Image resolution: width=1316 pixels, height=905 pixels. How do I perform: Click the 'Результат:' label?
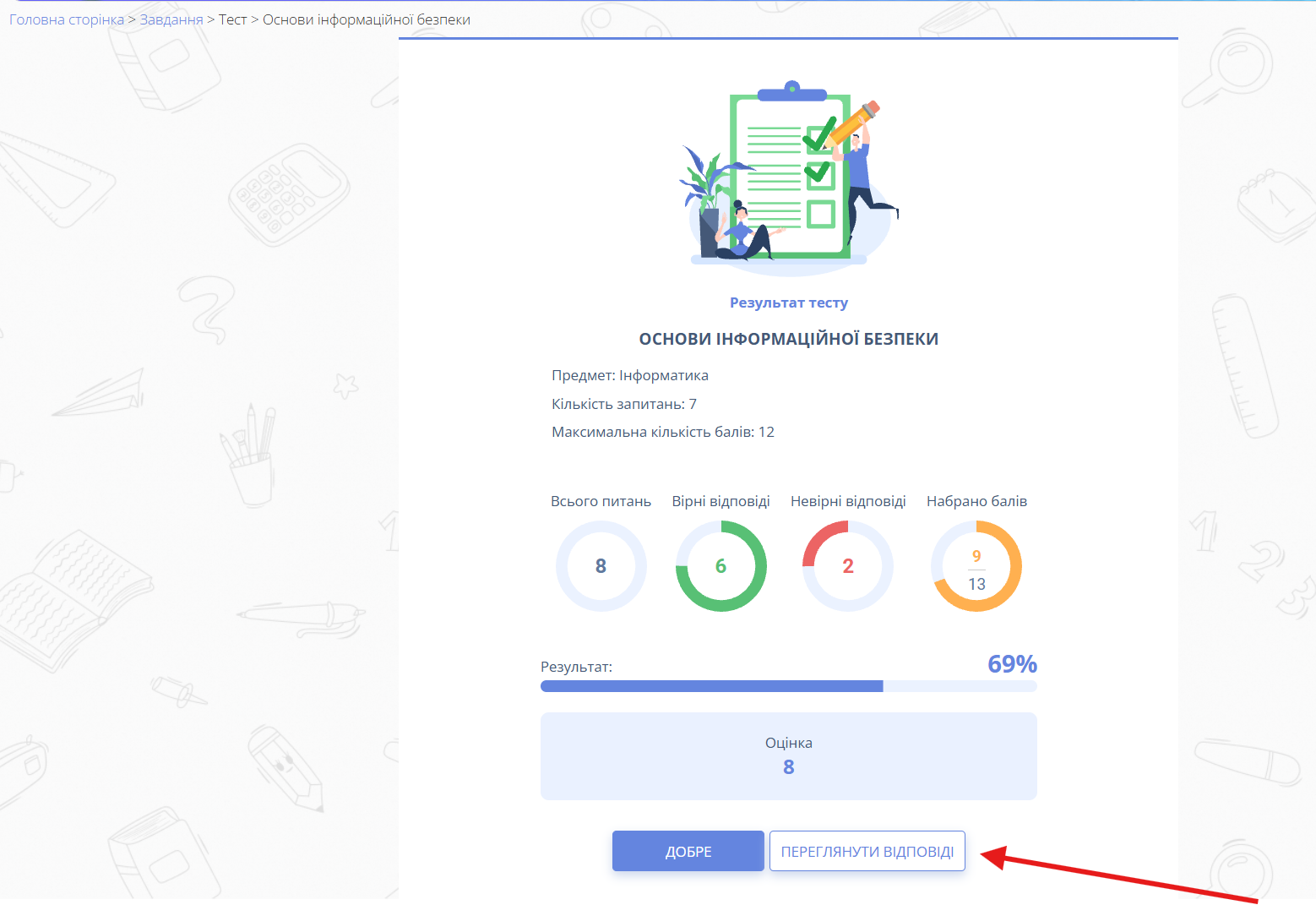point(577,667)
